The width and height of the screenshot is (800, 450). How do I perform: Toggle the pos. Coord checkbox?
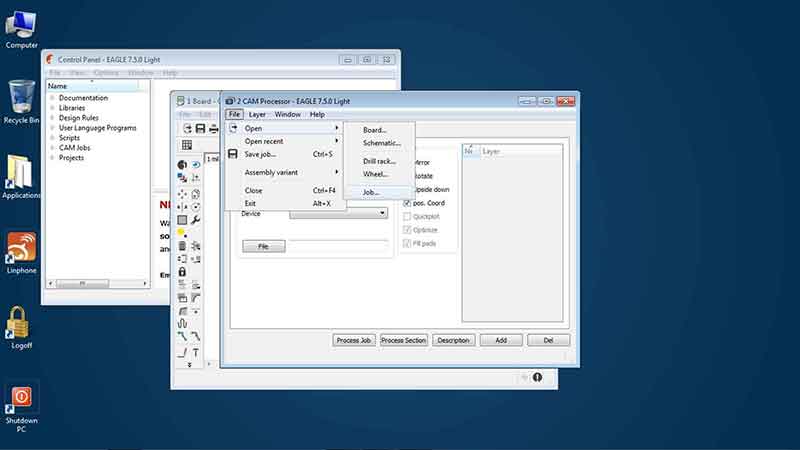click(407, 203)
